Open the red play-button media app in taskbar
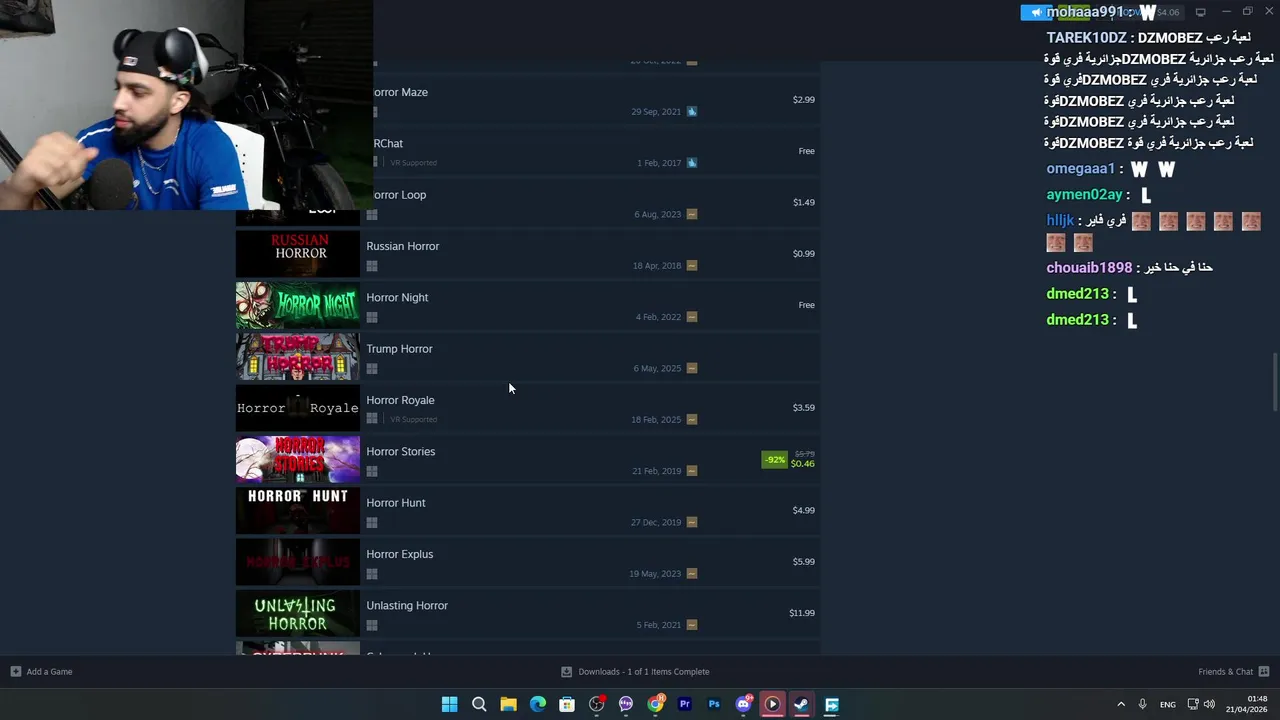The width and height of the screenshot is (1280, 720). coord(772,704)
